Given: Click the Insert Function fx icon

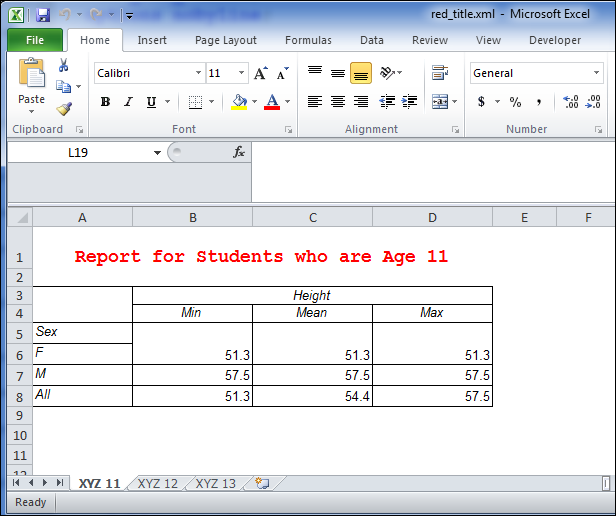Looking at the screenshot, I should (239, 152).
